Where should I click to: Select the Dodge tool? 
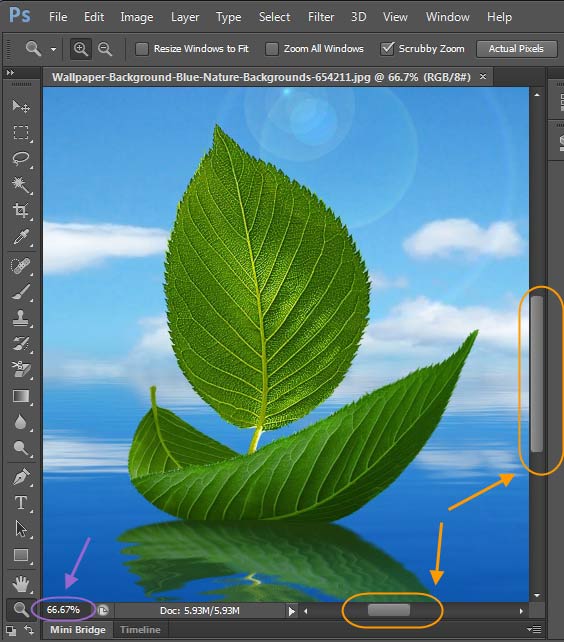point(20,448)
